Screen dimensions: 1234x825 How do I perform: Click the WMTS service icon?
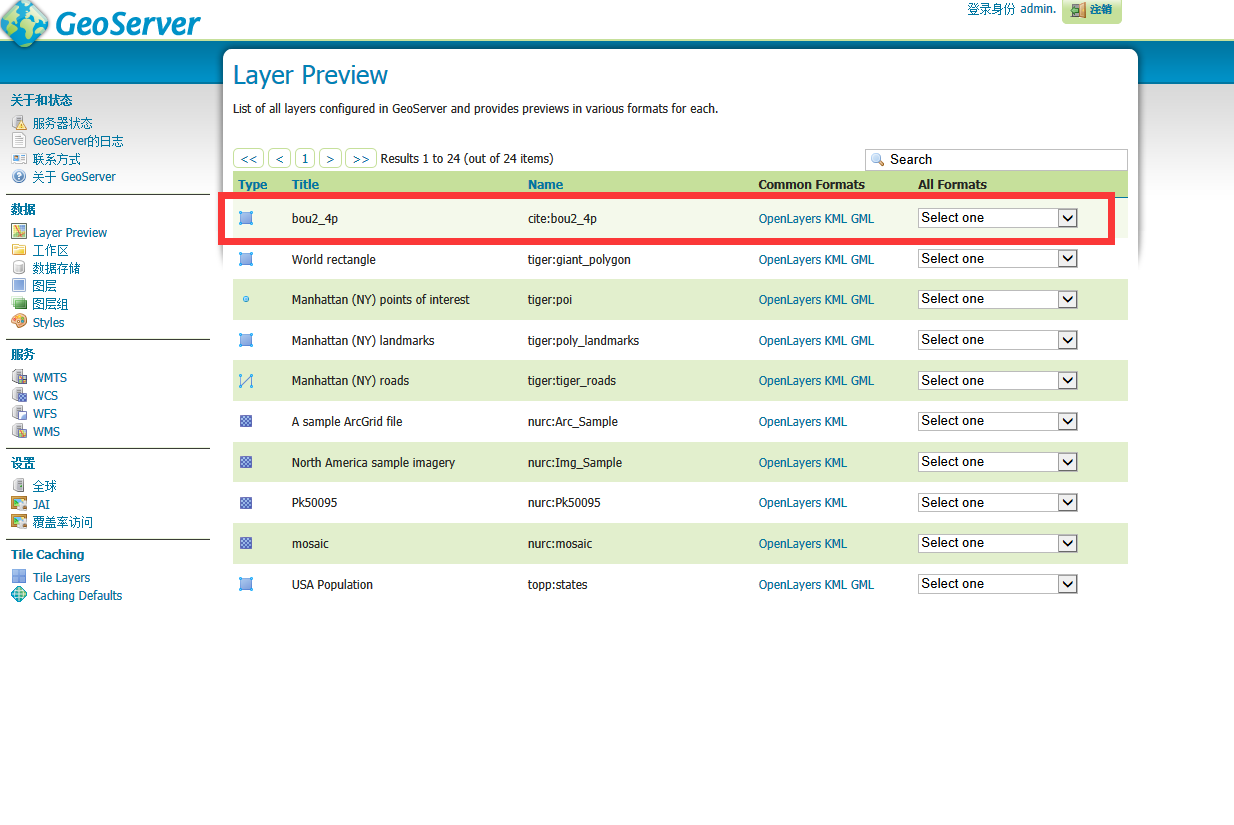tap(19, 377)
